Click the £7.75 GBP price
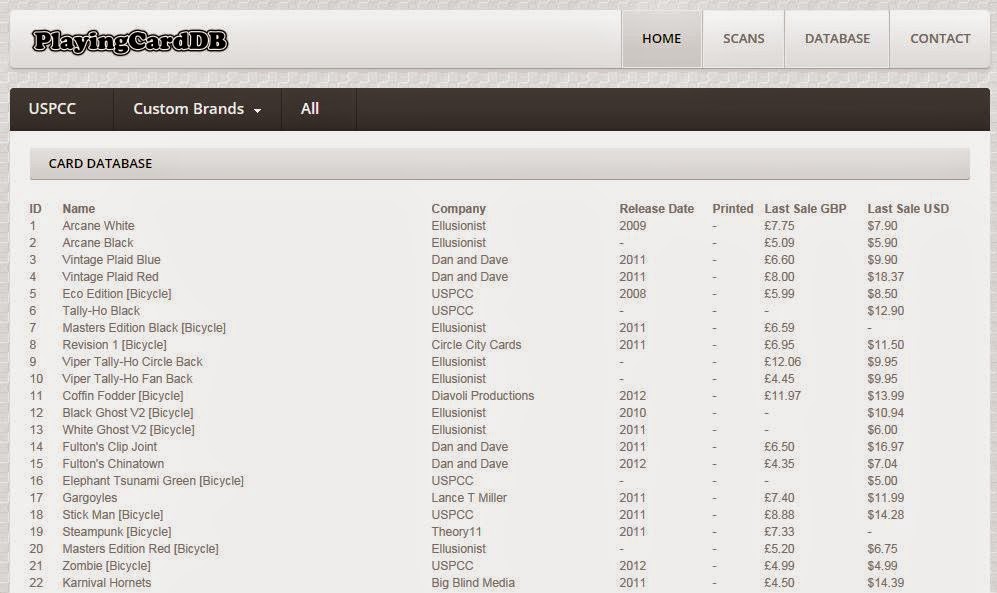 click(779, 226)
